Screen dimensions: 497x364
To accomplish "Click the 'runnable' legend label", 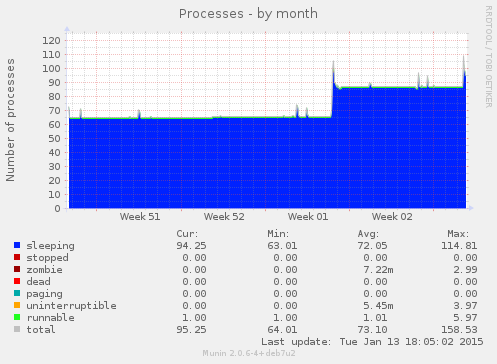I will [x=51, y=318].
